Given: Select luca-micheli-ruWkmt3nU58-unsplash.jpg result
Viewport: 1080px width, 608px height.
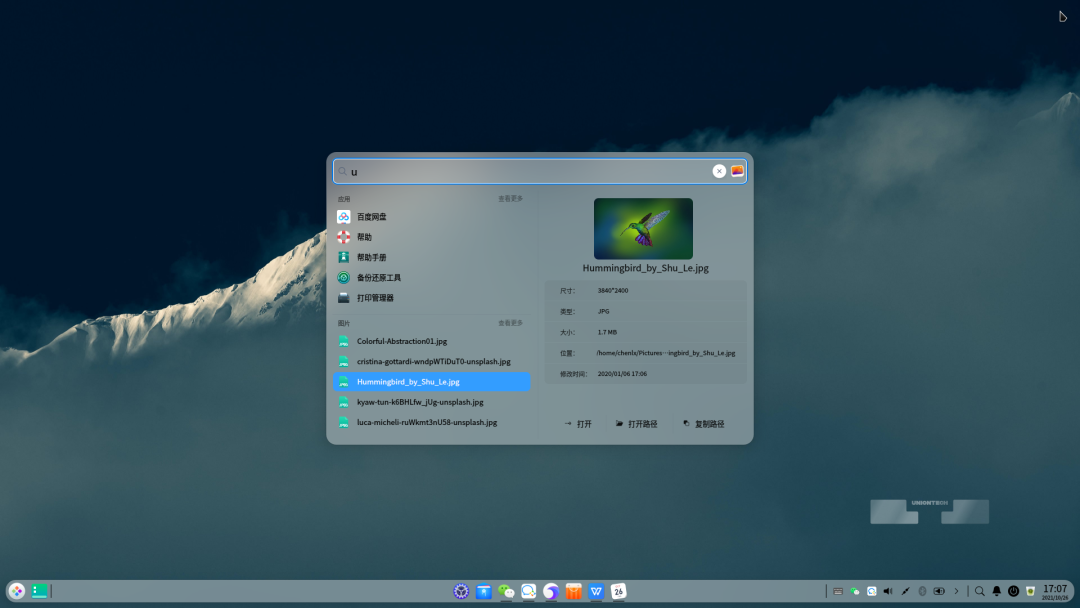Looking at the screenshot, I should [x=432, y=422].
